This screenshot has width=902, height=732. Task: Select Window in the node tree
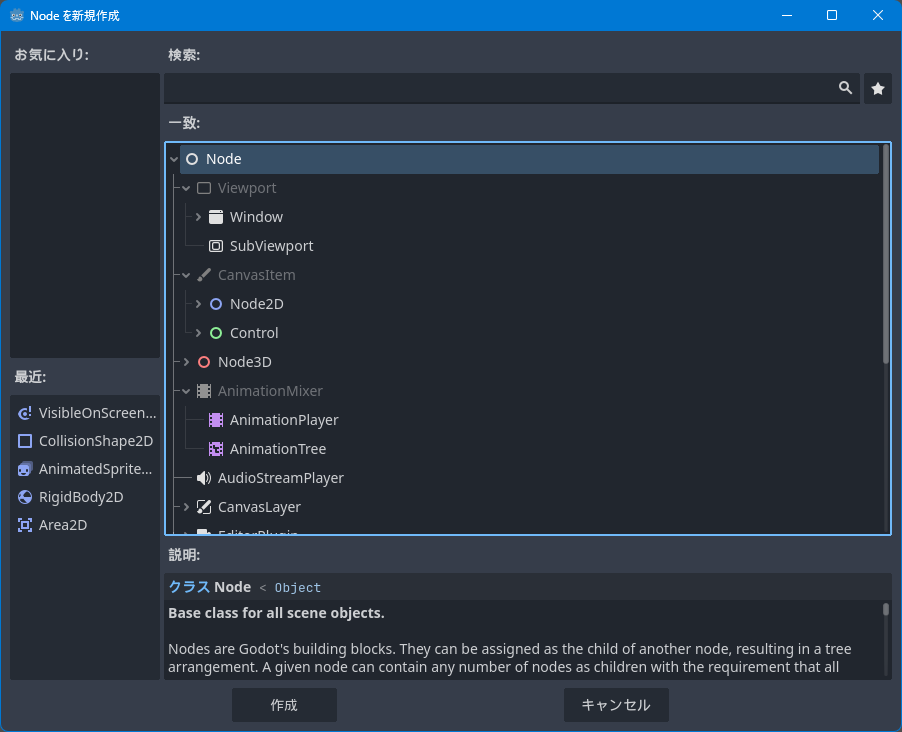pyautogui.click(x=257, y=217)
